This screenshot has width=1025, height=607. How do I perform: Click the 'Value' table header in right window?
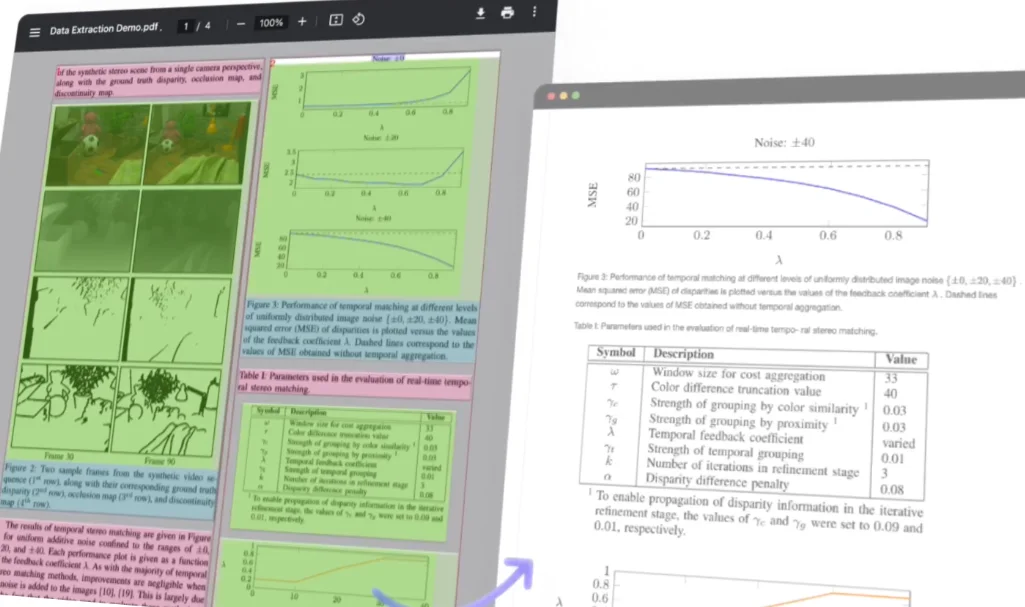click(x=901, y=359)
